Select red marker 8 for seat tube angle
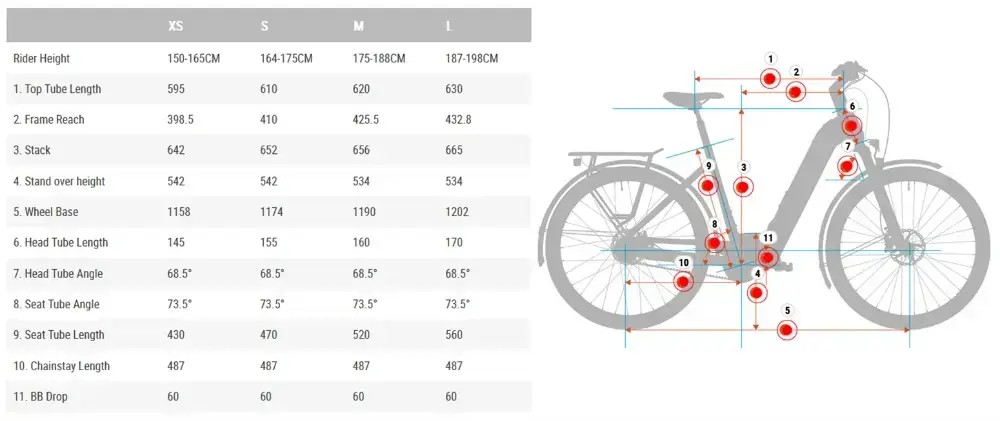Viewport: 1000px width, 421px height. click(x=714, y=243)
